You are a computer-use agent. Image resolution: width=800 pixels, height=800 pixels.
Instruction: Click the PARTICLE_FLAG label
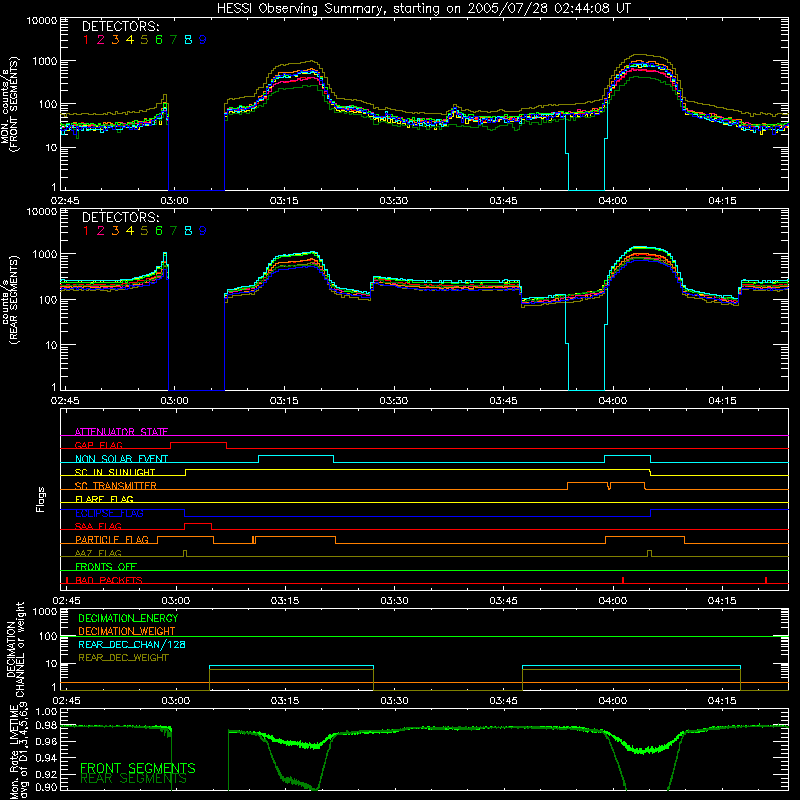click(x=112, y=540)
